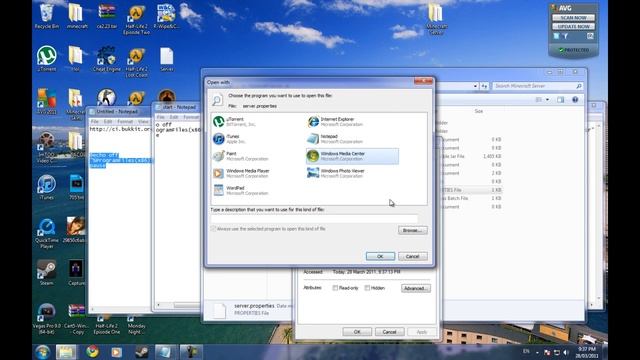Open Windows Media Player from the taskbar
Viewport: 640px width, 360px height.
coord(117,352)
